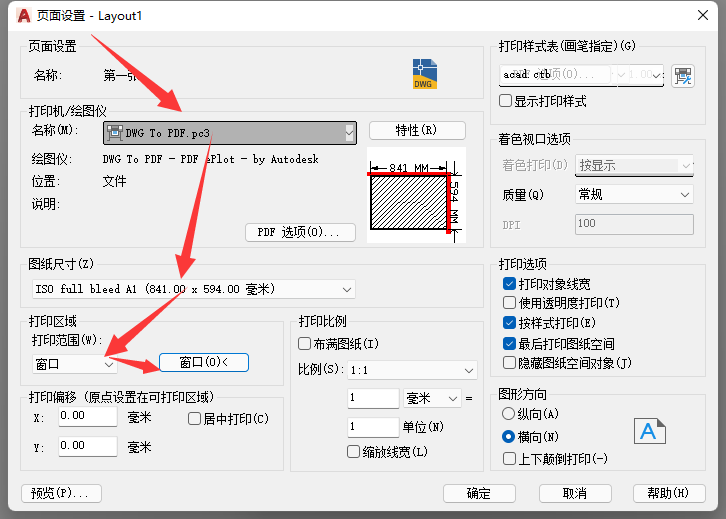
Task: Close the Layout1 page setup dialog
Action: tap(703, 15)
